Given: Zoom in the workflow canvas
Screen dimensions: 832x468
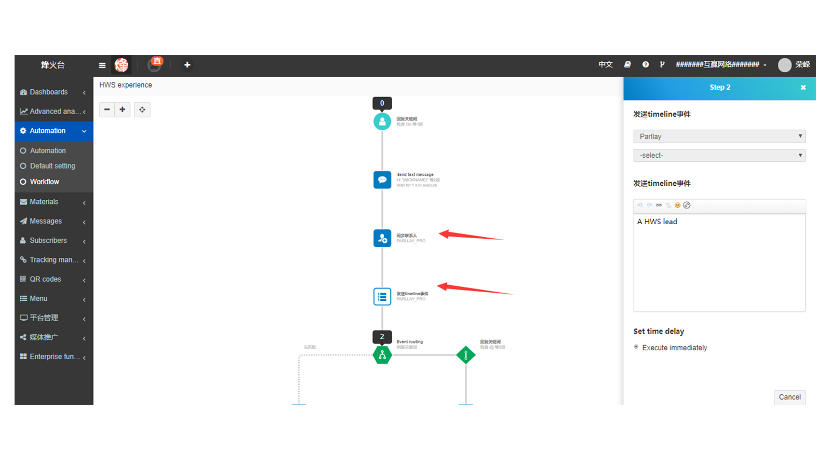Looking at the screenshot, I should 123,109.
